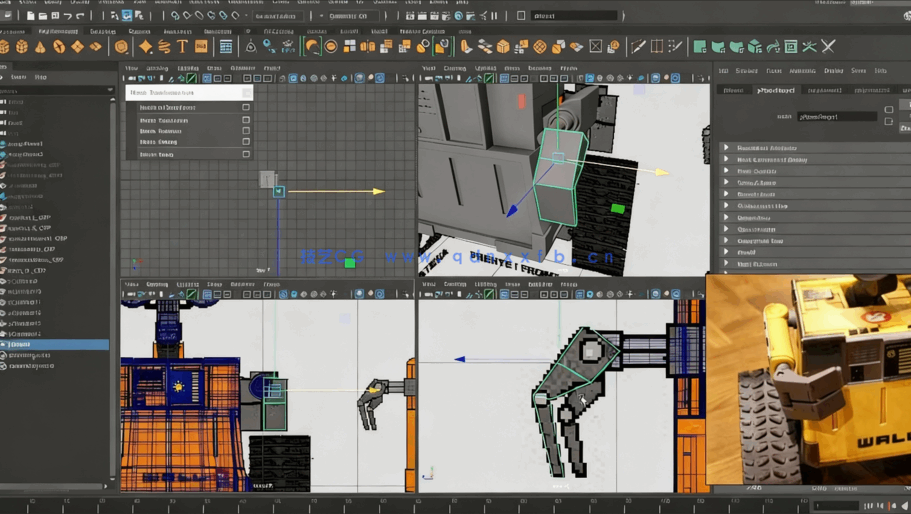Tick the first checkbox in the floating options panel

(x=246, y=107)
